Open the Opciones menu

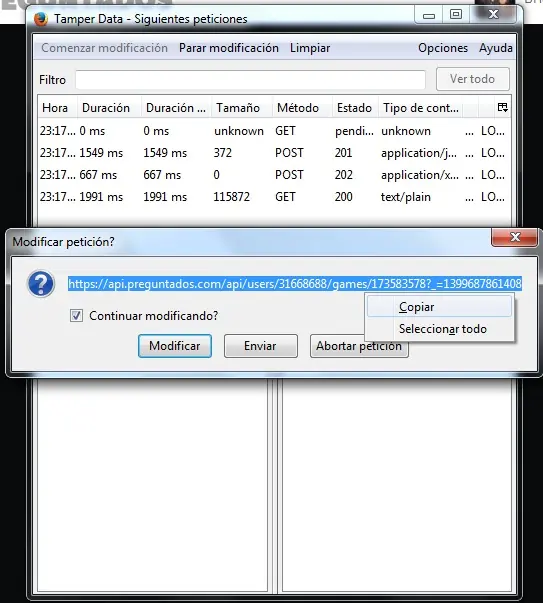pos(443,48)
